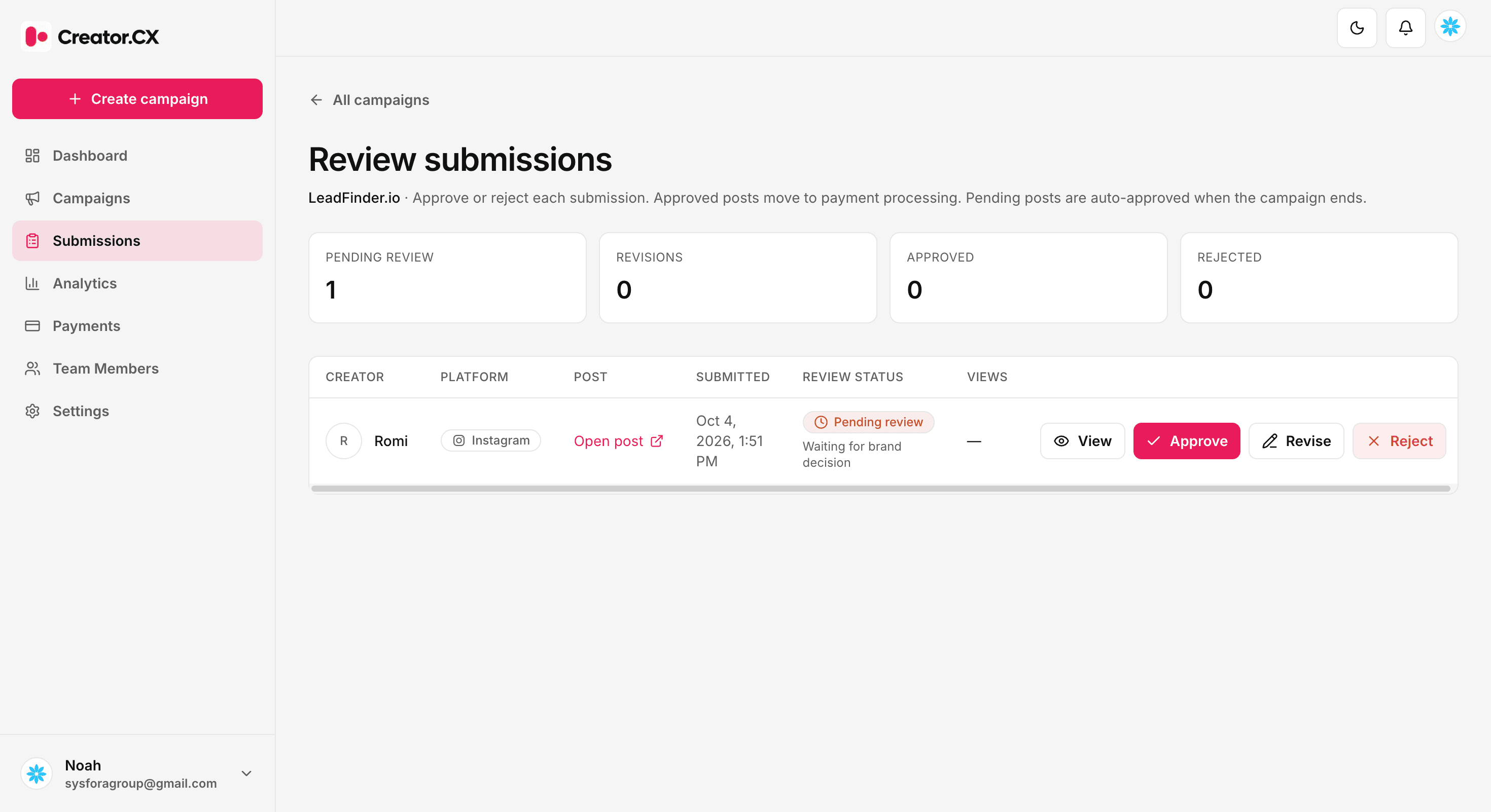Click the Pending Review stat card
Image resolution: width=1491 pixels, height=812 pixels.
point(447,278)
